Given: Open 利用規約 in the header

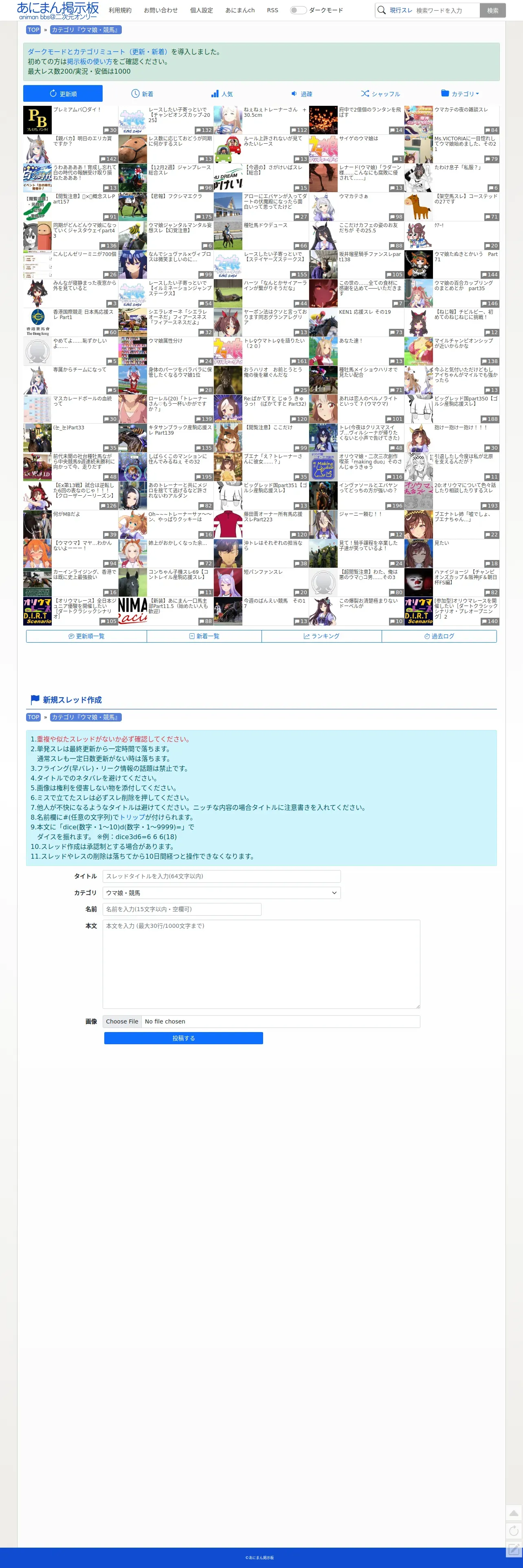Looking at the screenshot, I should tap(120, 10).
